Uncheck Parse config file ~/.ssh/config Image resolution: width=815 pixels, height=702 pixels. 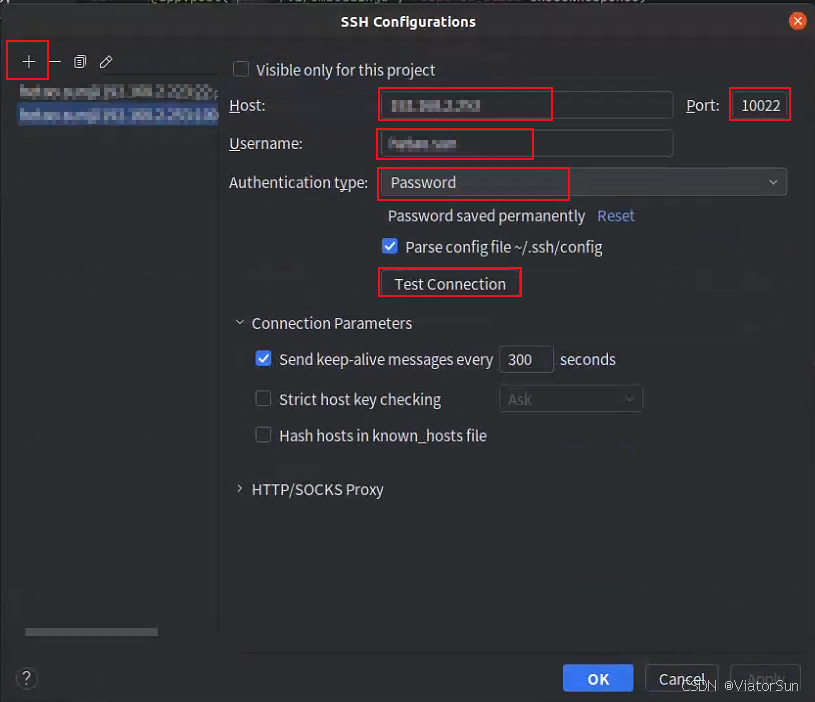pyautogui.click(x=390, y=246)
